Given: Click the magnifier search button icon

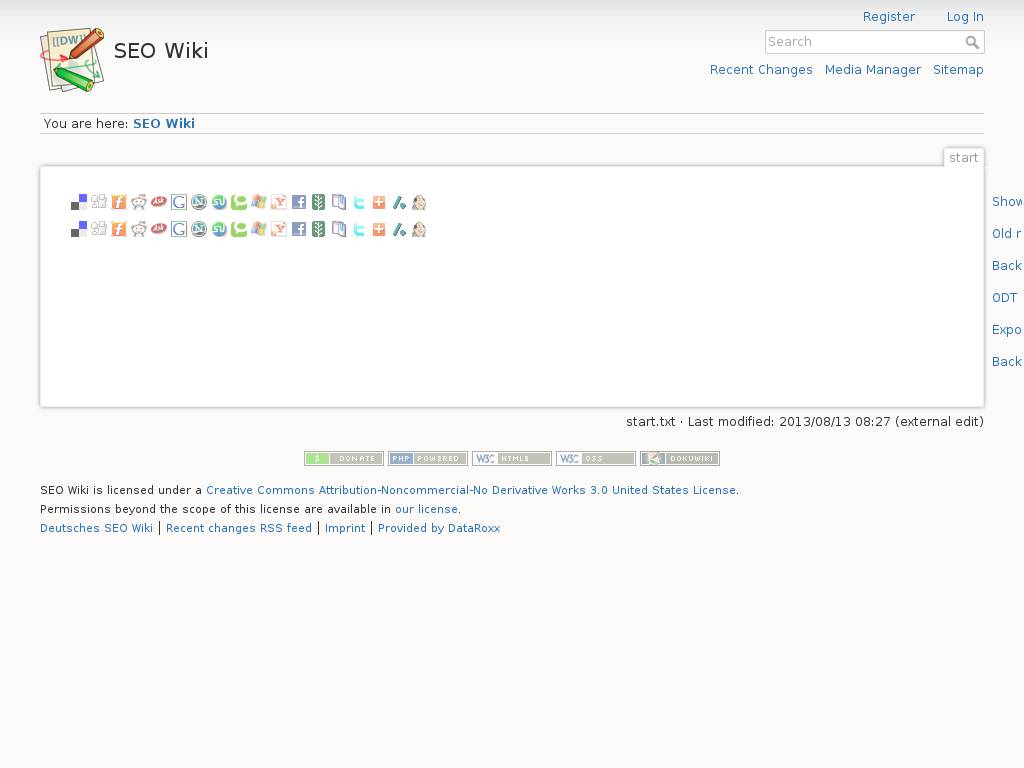Looking at the screenshot, I should pos(972,42).
